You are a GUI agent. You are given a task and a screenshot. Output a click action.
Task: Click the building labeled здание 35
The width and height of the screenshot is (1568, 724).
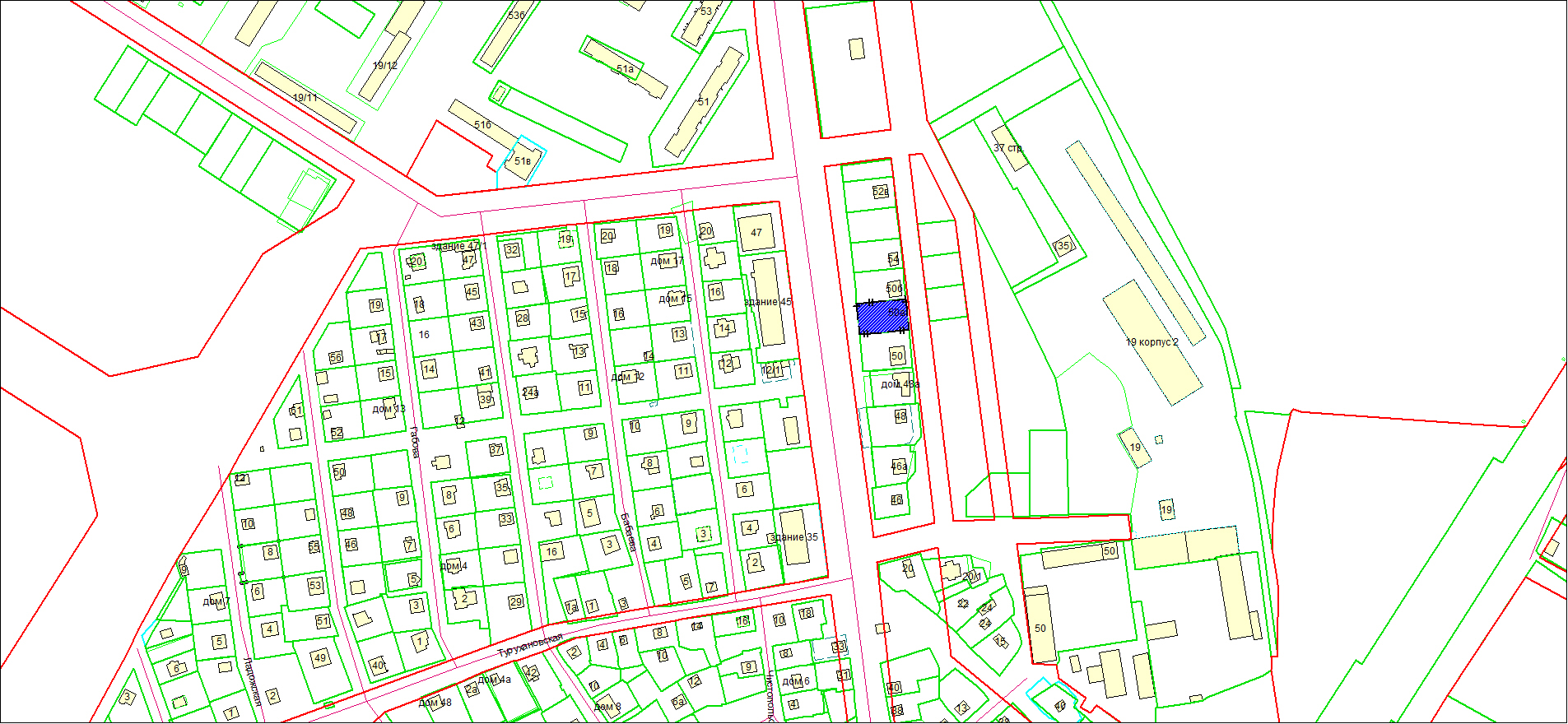pos(793,537)
